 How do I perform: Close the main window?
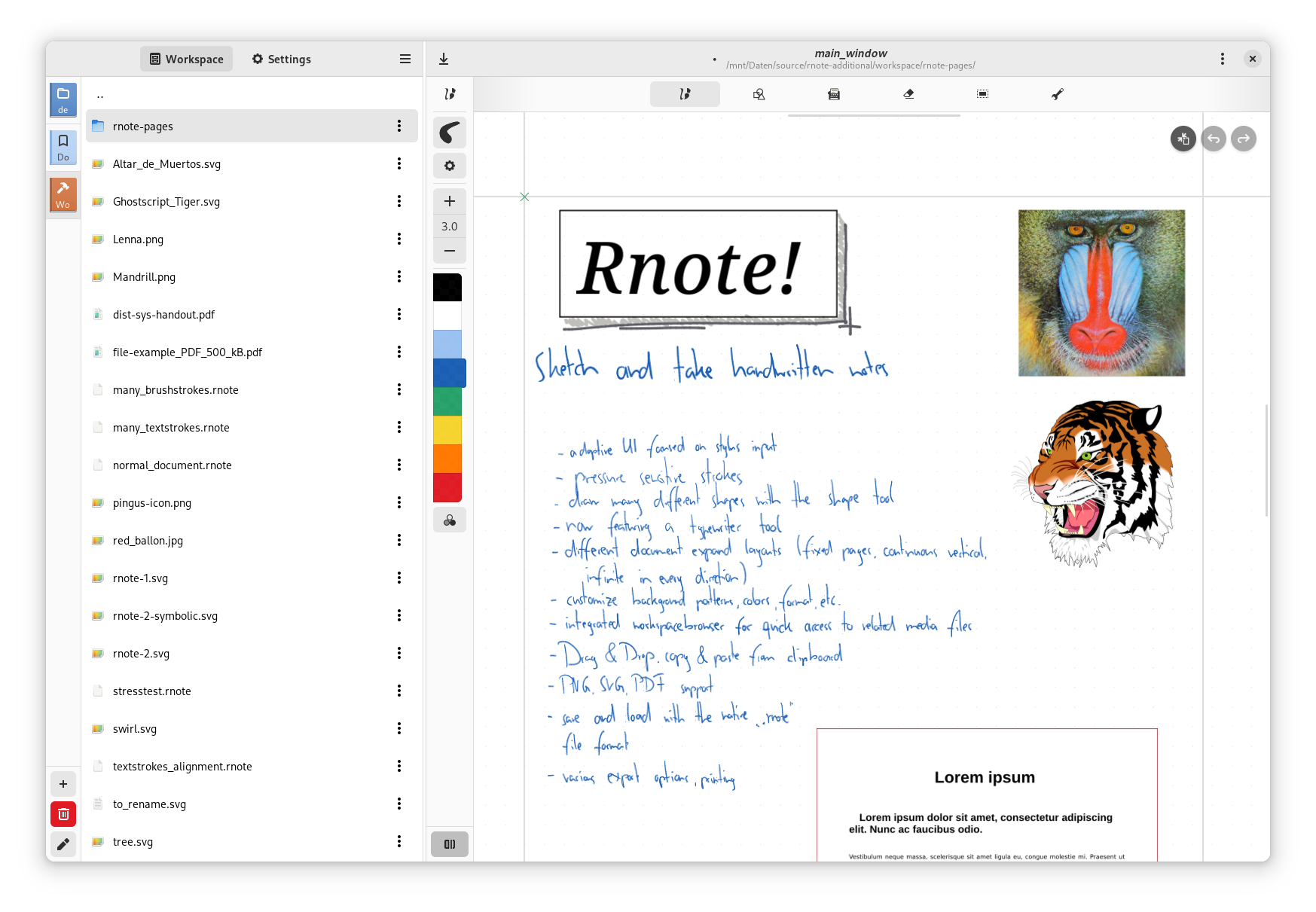pos(1253,59)
